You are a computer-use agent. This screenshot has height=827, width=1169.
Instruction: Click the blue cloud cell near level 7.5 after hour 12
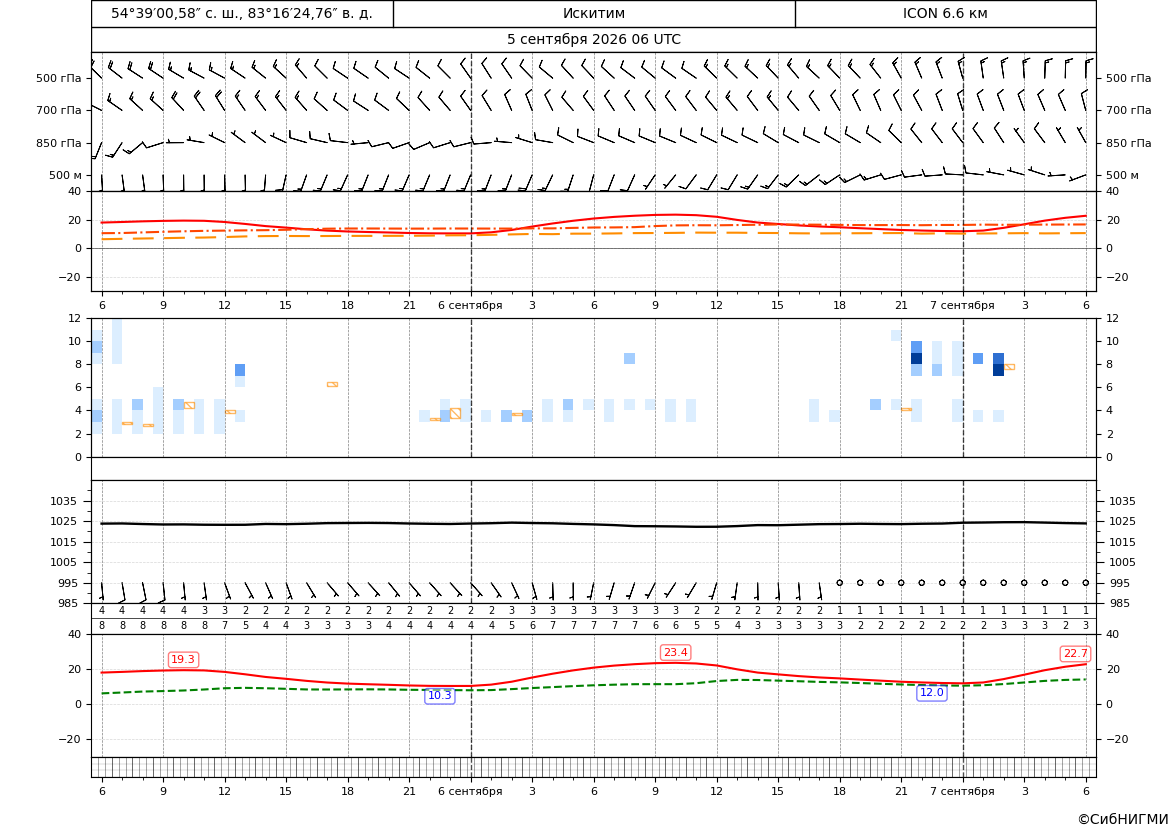click(240, 370)
